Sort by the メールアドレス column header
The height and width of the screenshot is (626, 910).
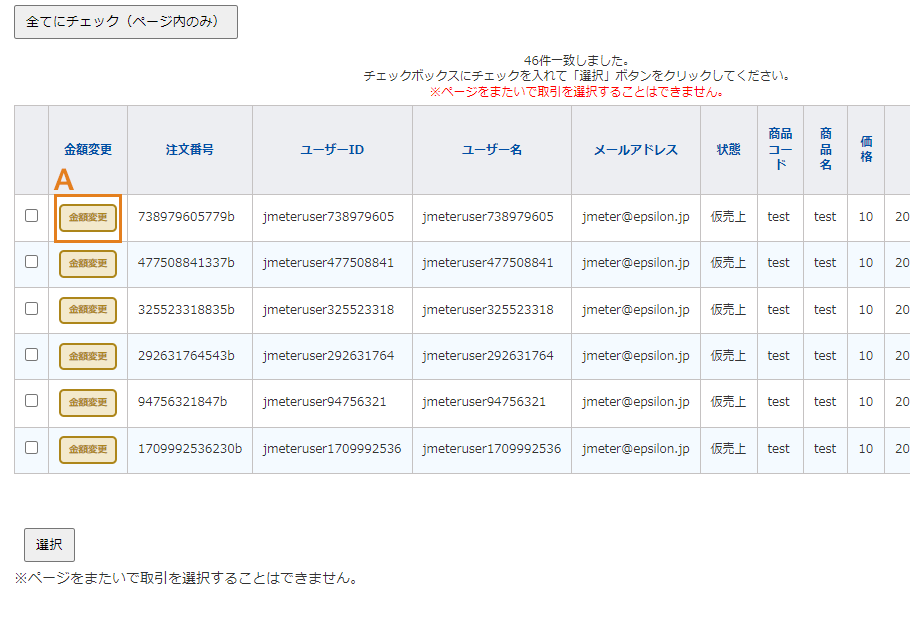(x=635, y=150)
